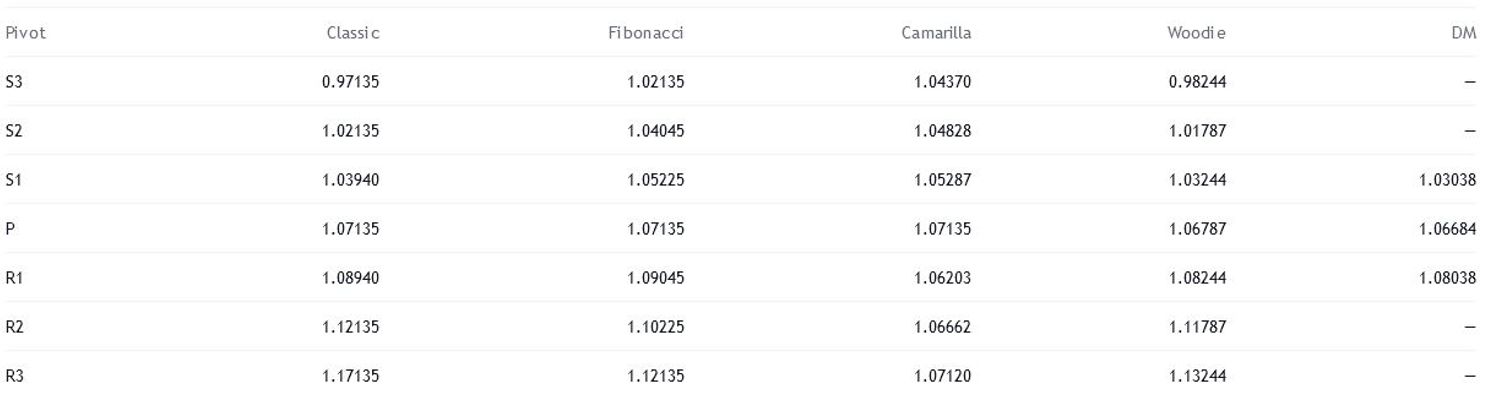Select the R1 row label
Image resolution: width=1500 pixels, height=402 pixels.
[14, 278]
